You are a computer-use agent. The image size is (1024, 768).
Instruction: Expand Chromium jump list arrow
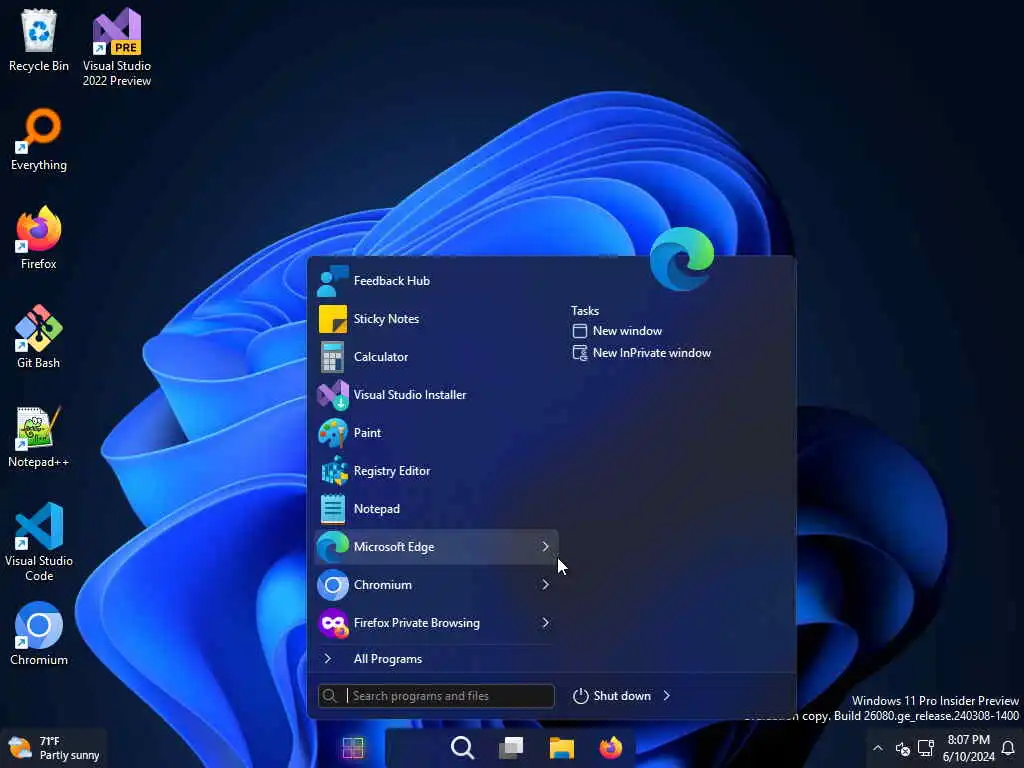coord(545,584)
